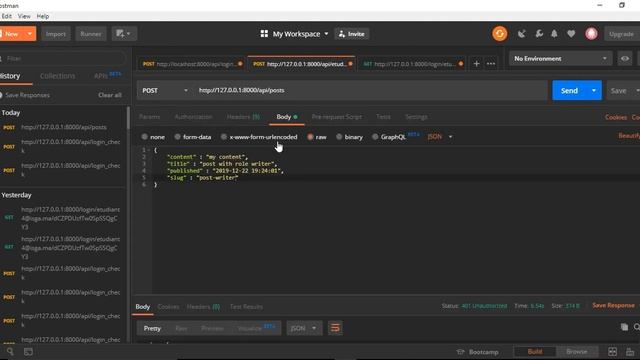Viewport: 640px width, 360px height.
Task: Click the heart icon in header
Action: click(x=571, y=34)
